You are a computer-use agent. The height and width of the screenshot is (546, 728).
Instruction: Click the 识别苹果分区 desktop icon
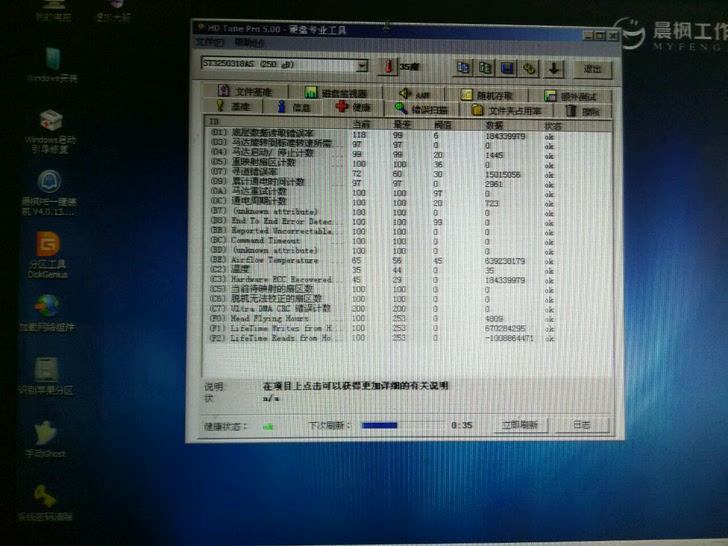[x=46, y=376]
